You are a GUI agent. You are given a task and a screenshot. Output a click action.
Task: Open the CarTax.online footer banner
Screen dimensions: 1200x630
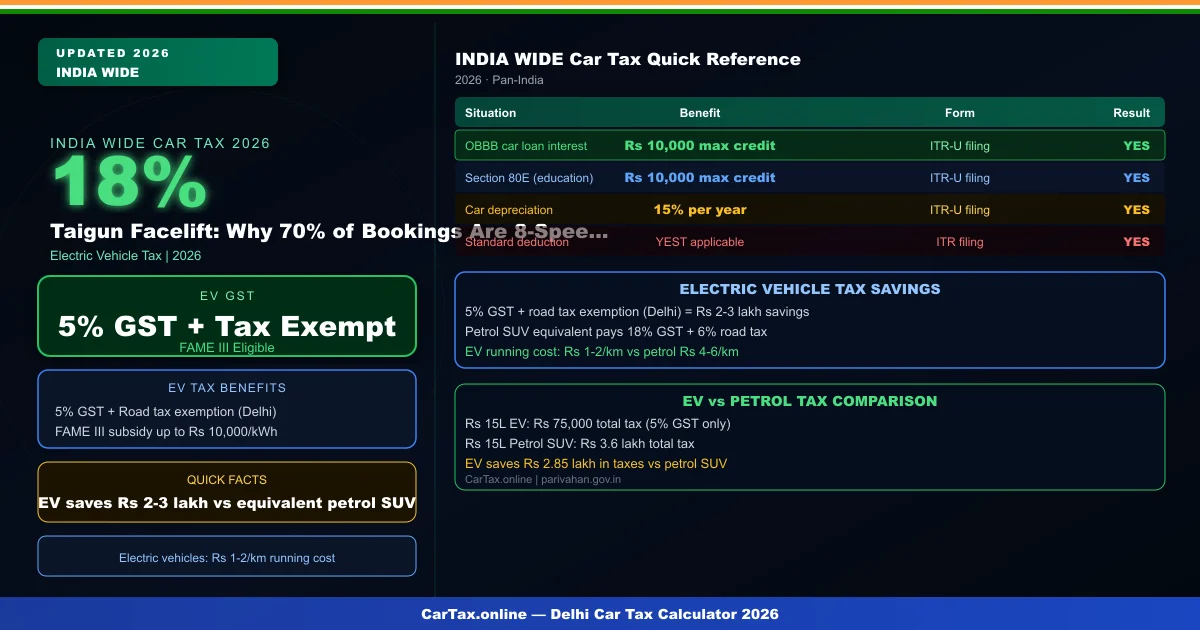600,614
